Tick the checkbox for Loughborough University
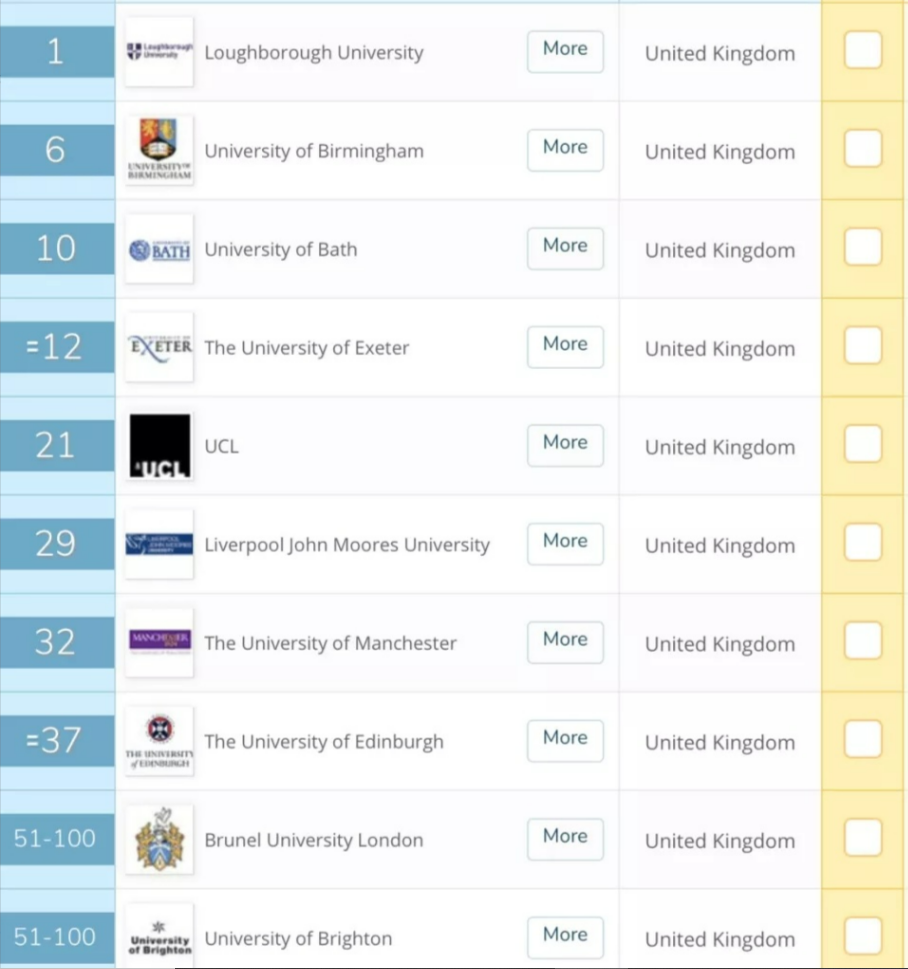The height and width of the screenshot is (969, 908). coord(862,50)
